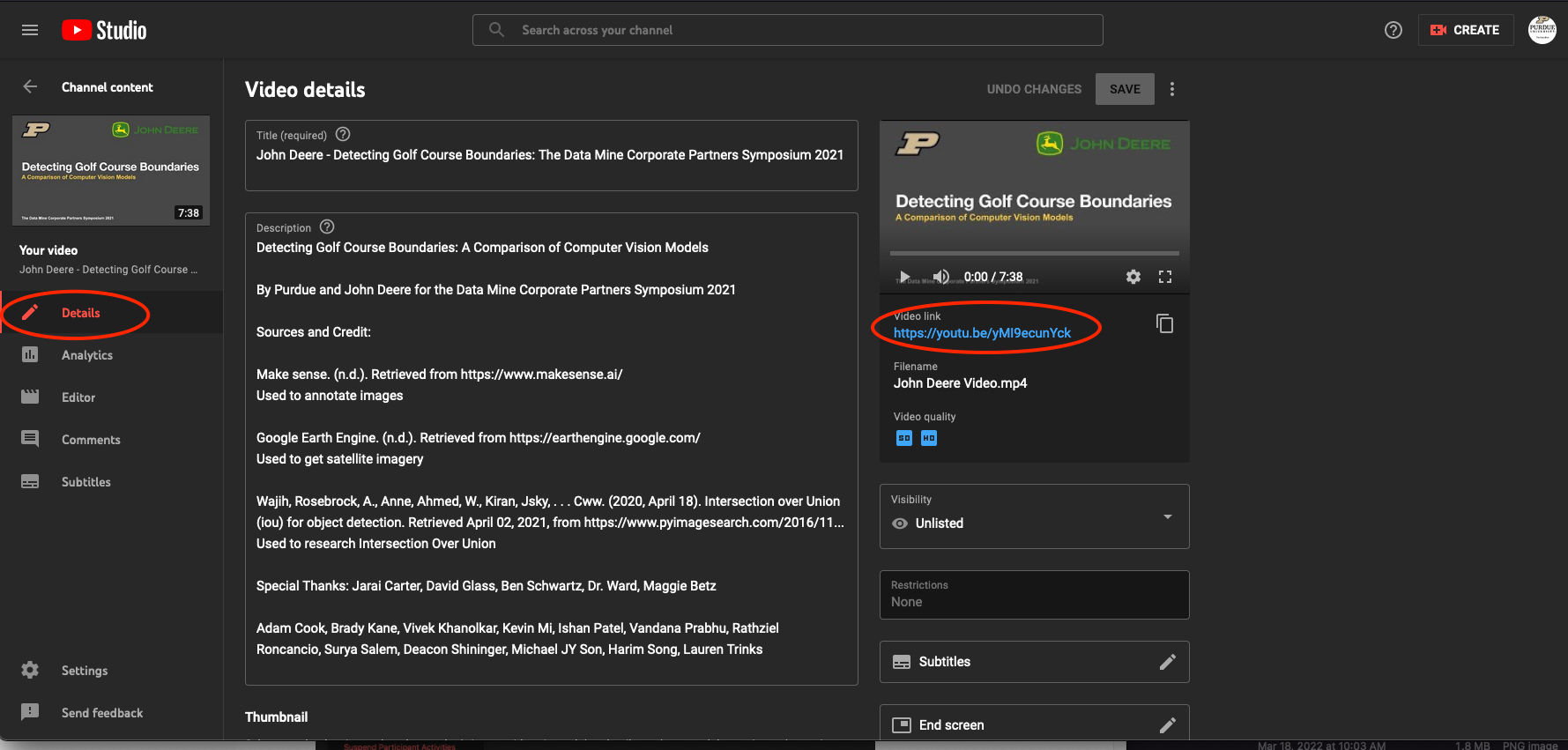
Task: Expand the Visibility dropdown
Action: pyautogui.click(x=1167, y=516)
